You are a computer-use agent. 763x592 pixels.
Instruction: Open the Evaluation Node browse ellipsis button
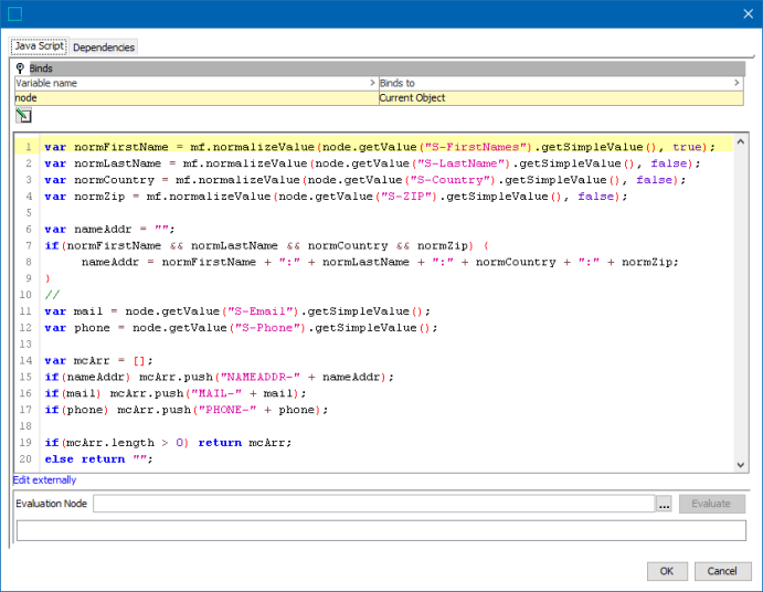[664, 504]
